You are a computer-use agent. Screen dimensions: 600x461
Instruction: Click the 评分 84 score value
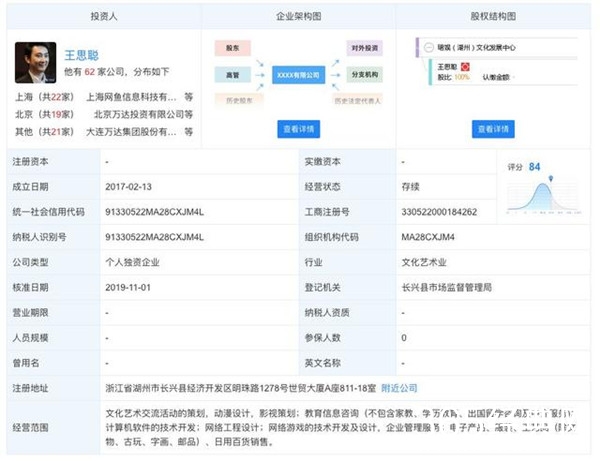tap(534, 167)
